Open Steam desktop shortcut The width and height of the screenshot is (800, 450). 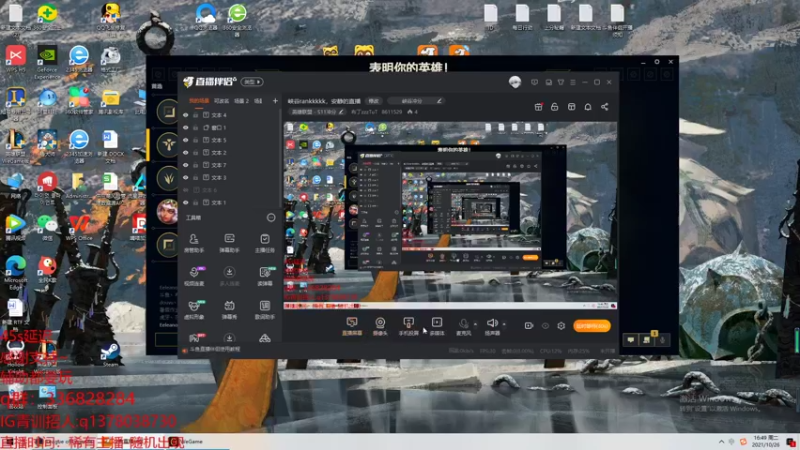tap(110, 354)
